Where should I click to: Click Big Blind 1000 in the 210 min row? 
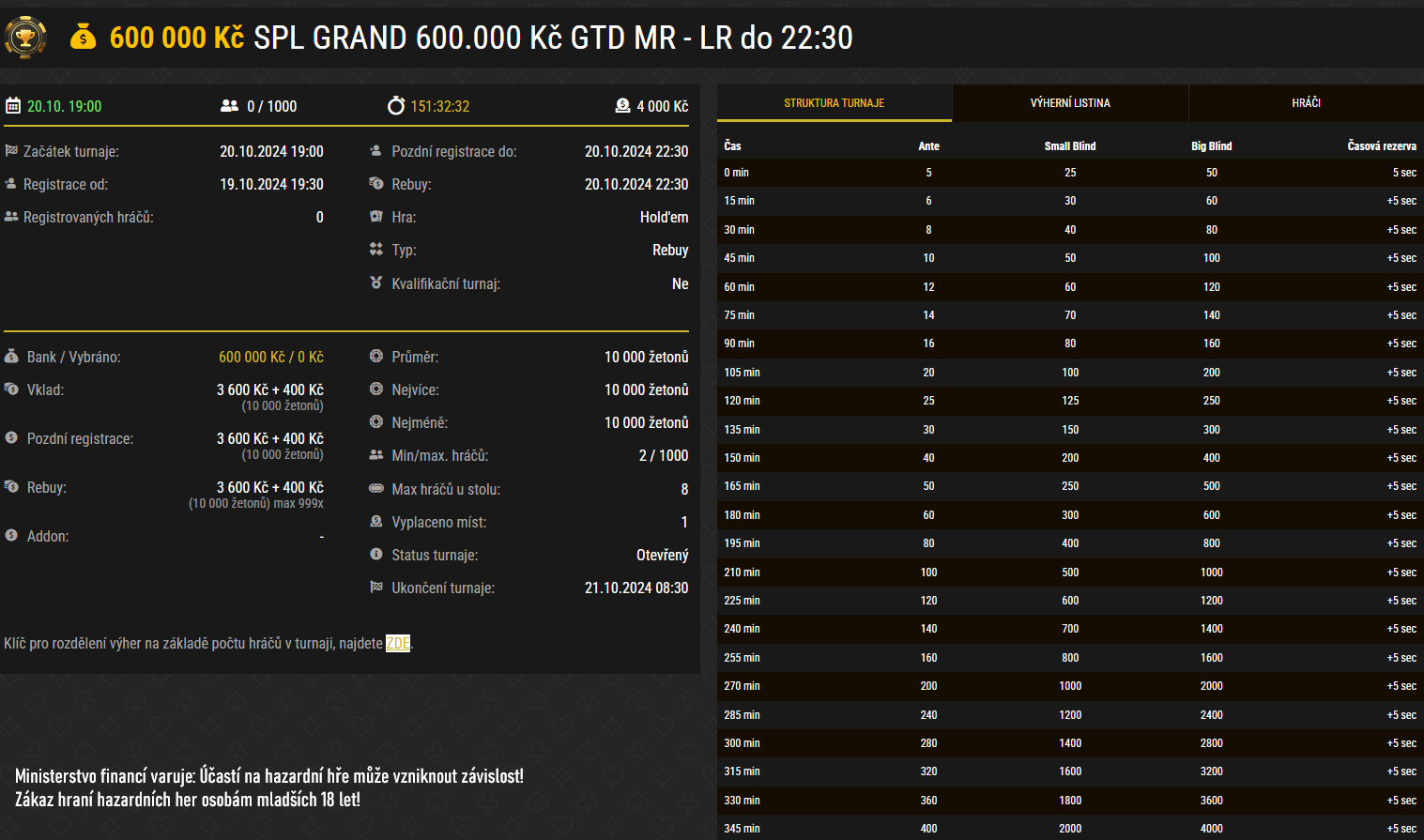click(1212, 573)
